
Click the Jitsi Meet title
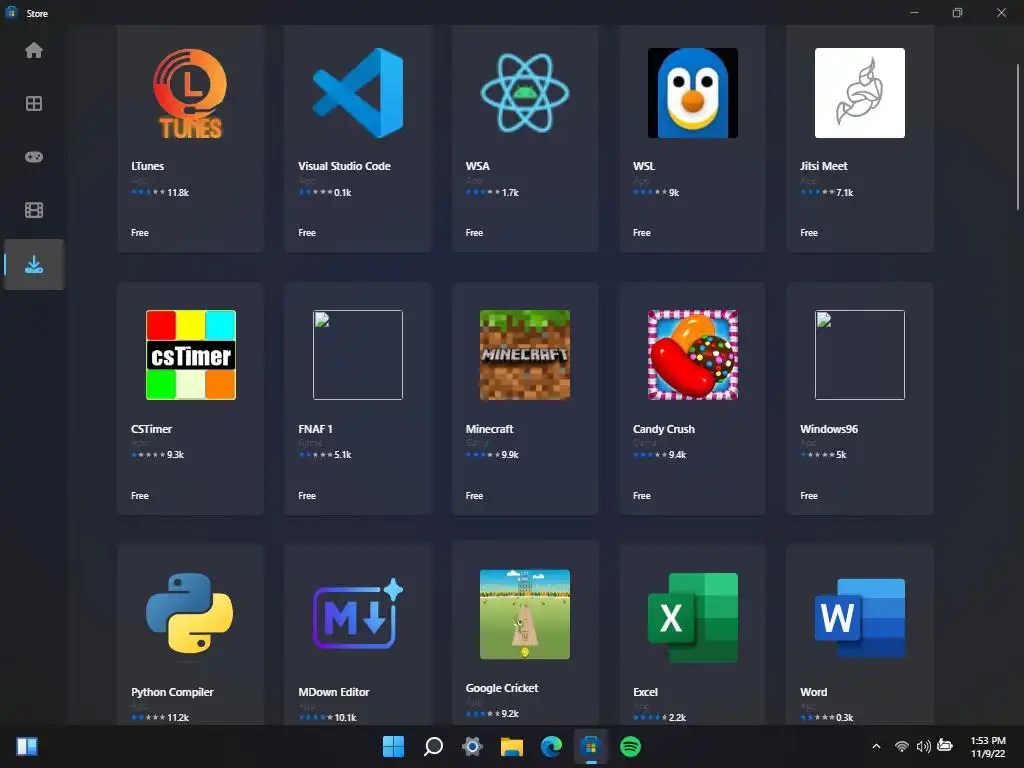[824, 166]
